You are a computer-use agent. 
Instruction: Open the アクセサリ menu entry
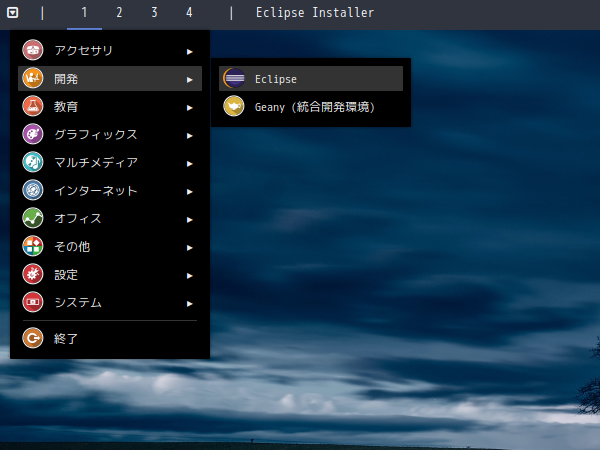110,50
